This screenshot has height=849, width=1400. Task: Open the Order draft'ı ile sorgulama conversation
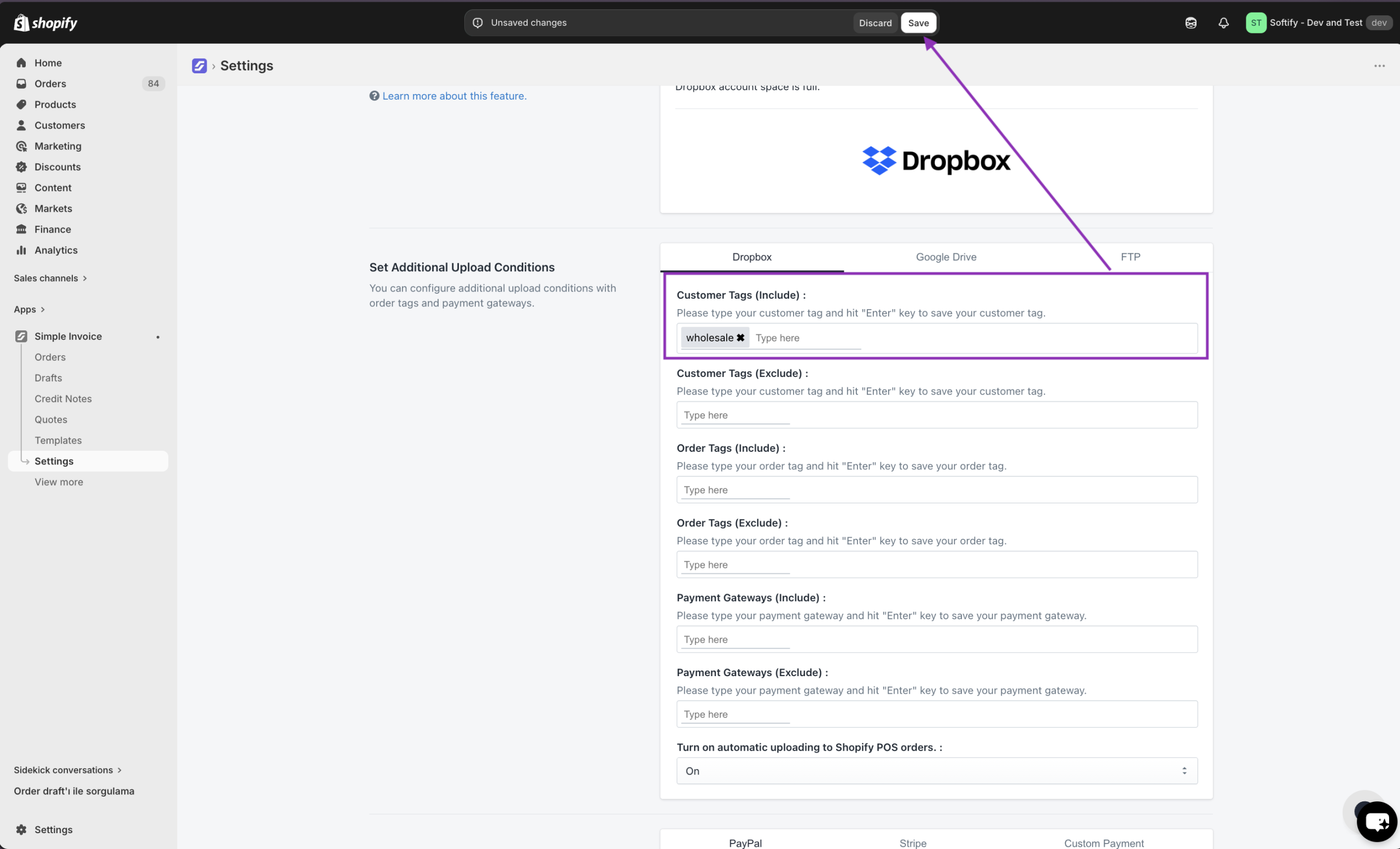point(74,790)
